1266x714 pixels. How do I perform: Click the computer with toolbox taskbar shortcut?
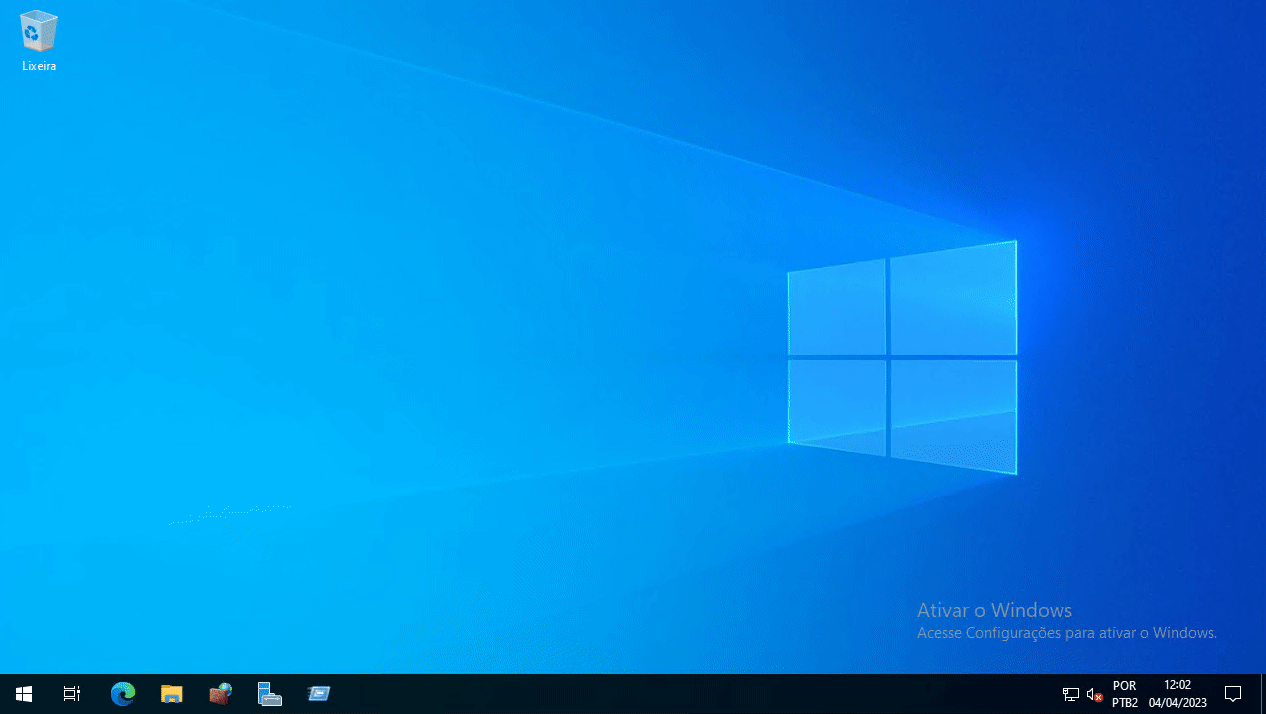269,693
